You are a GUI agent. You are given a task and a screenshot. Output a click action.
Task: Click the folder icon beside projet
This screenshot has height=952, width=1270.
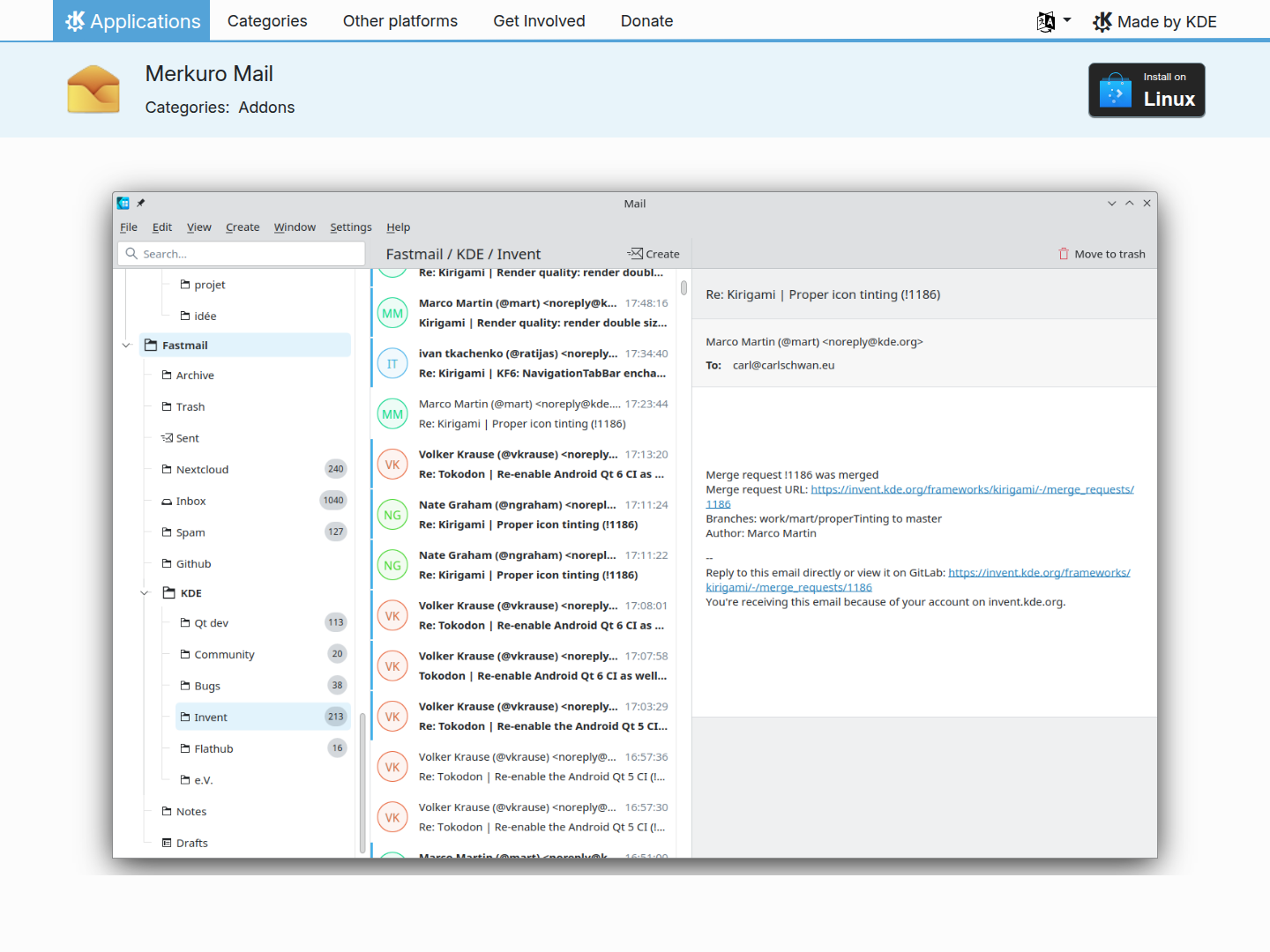click(185, 284)
